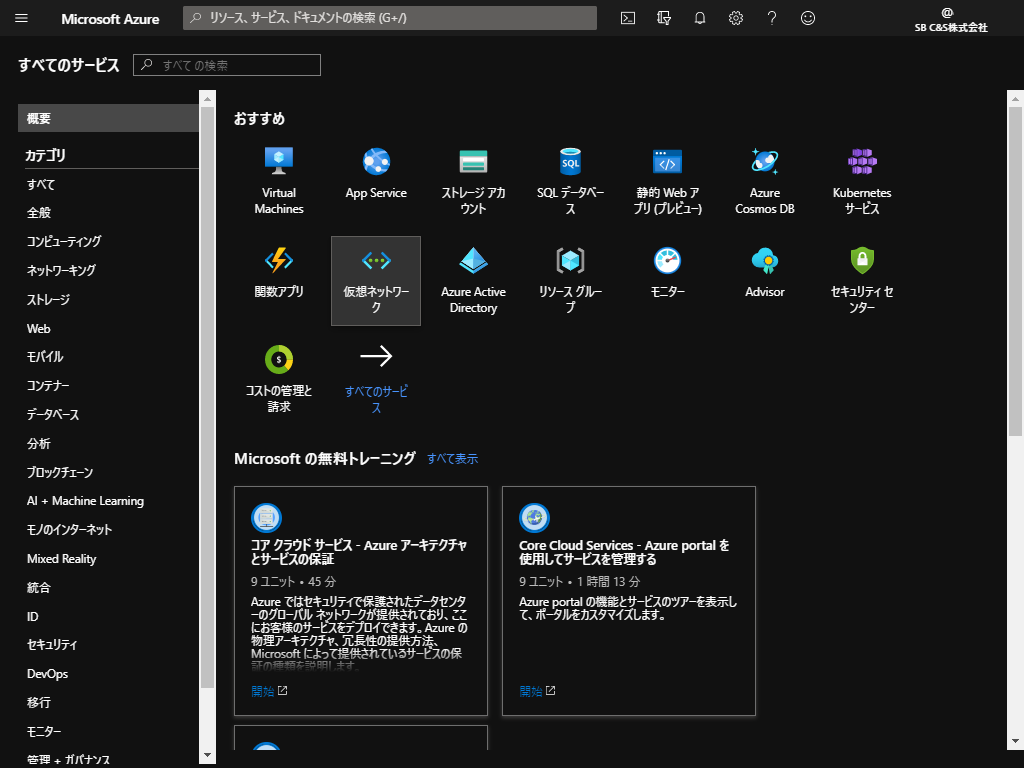Click sidebar scrollbar up arrow
This screenshot has height=768, width=1024.
(207, 99)
